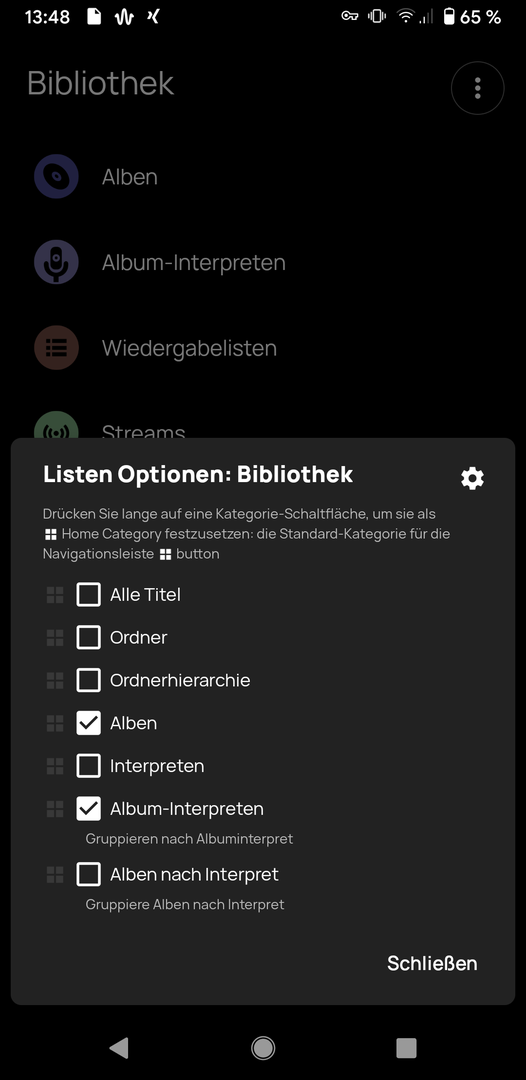The width and height of the screenshot is (526, 1080).
Task: Open the gear settings icon in Listen Optionen
Action: point(472,478)
